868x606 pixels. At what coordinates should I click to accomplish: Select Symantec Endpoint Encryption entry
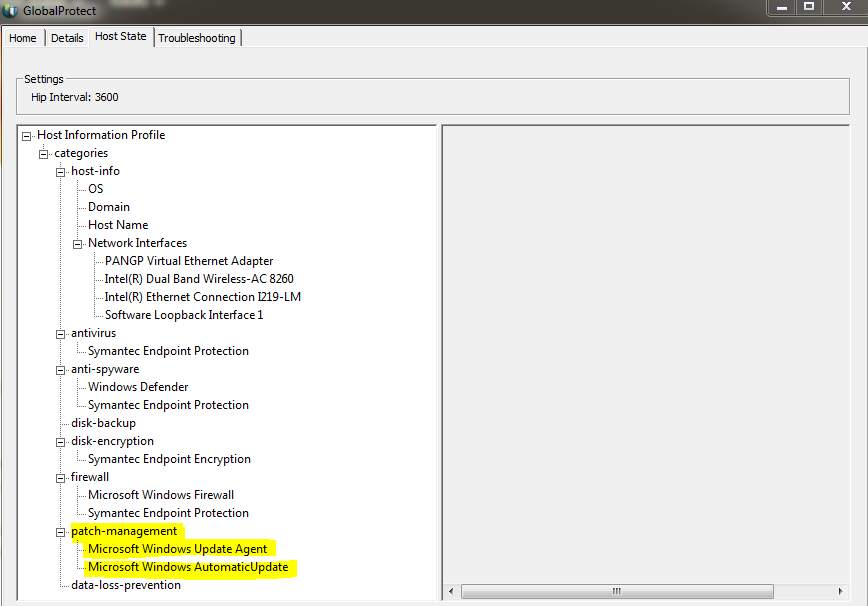pos(169,459)
